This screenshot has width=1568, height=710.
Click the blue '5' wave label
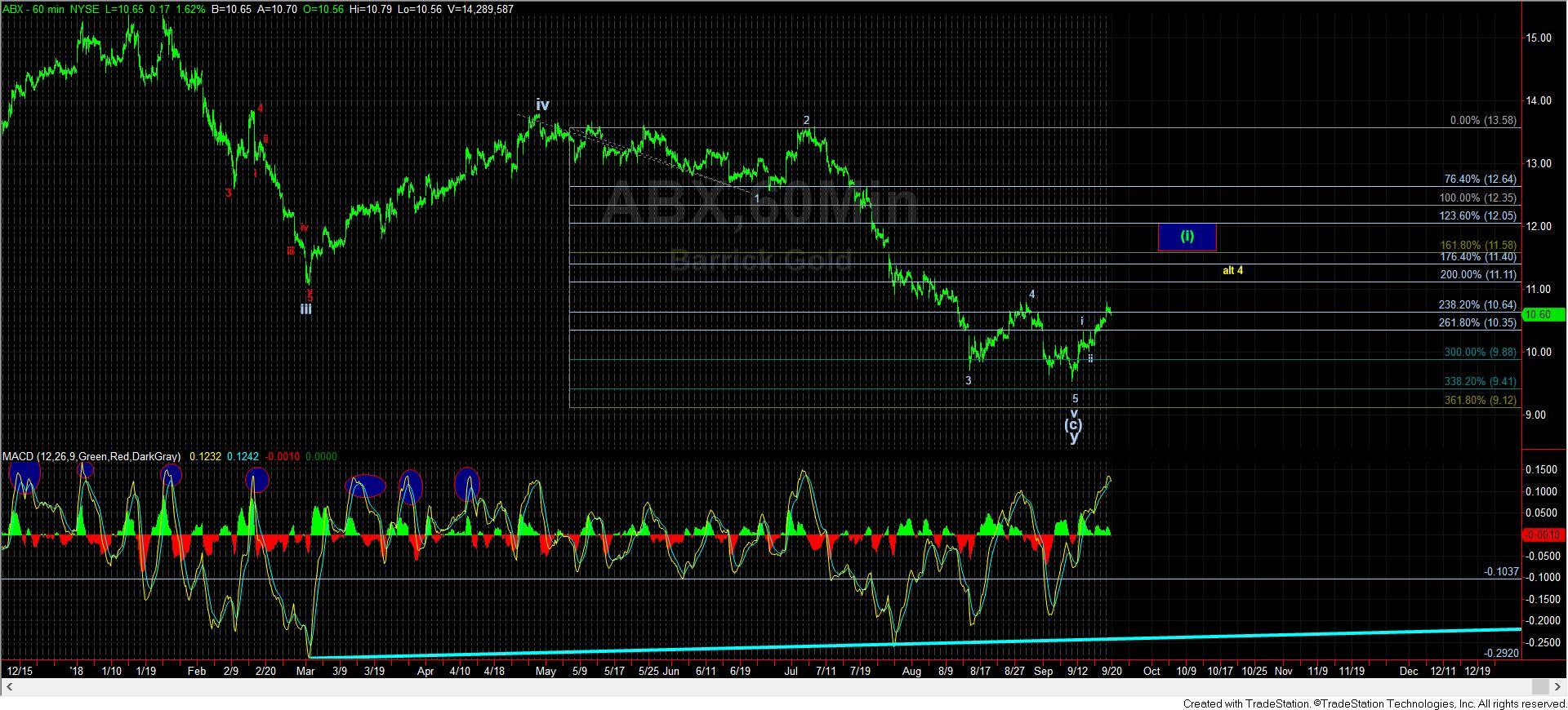click(x=1075, y=398)
